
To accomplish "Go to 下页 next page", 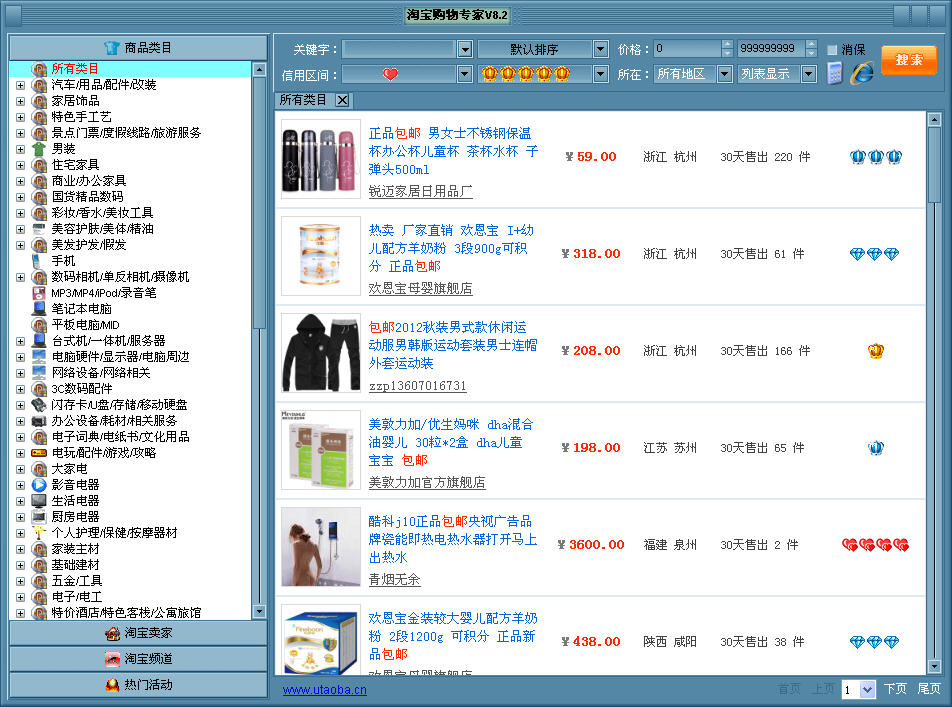I will point(896,689).
